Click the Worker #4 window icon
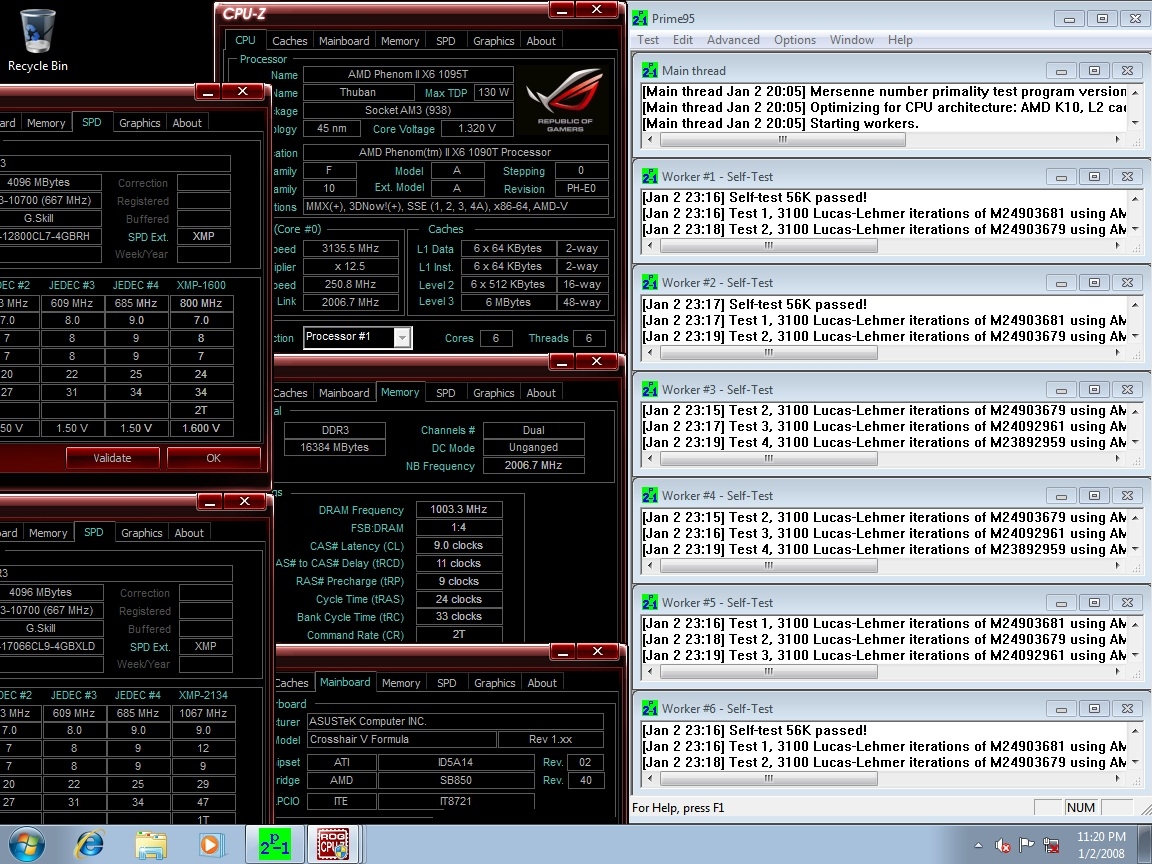Image resolution: width=1152 pixels, height=864 pixels. pyautogui.click(x=649, y=496)
